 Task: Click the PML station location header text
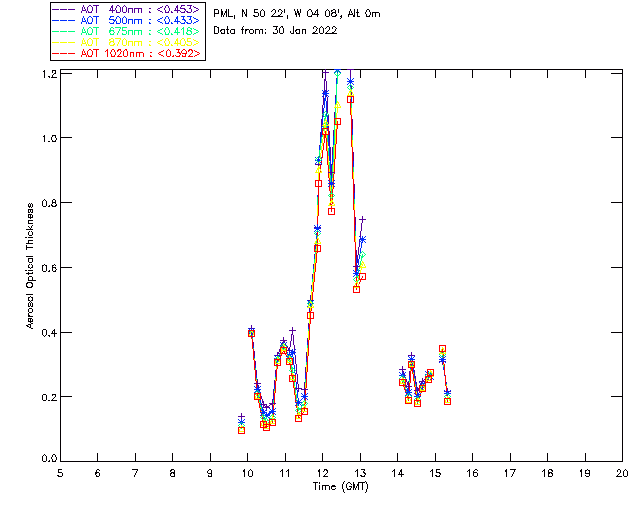click(x=297, y=14)
